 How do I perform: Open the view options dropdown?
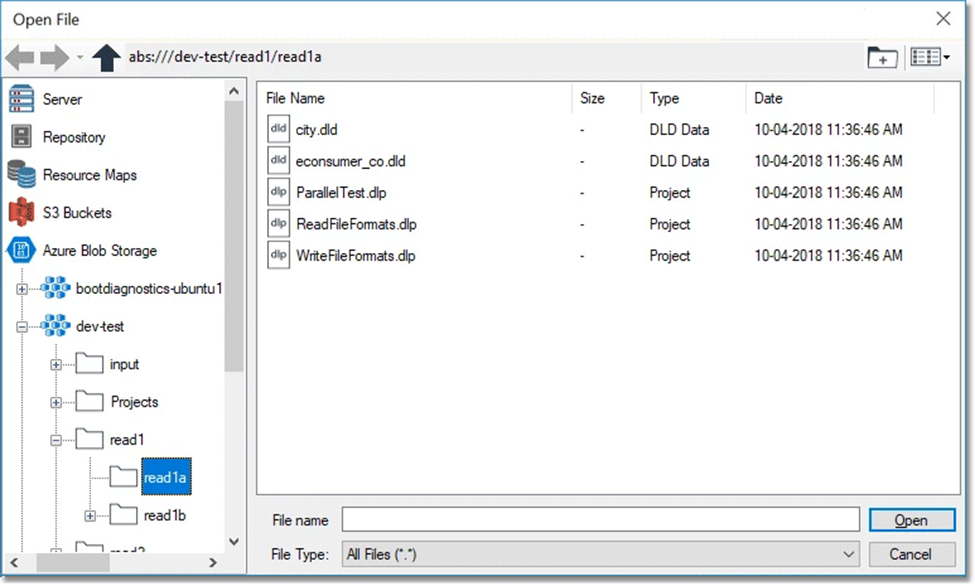click(x=930, y=58)
